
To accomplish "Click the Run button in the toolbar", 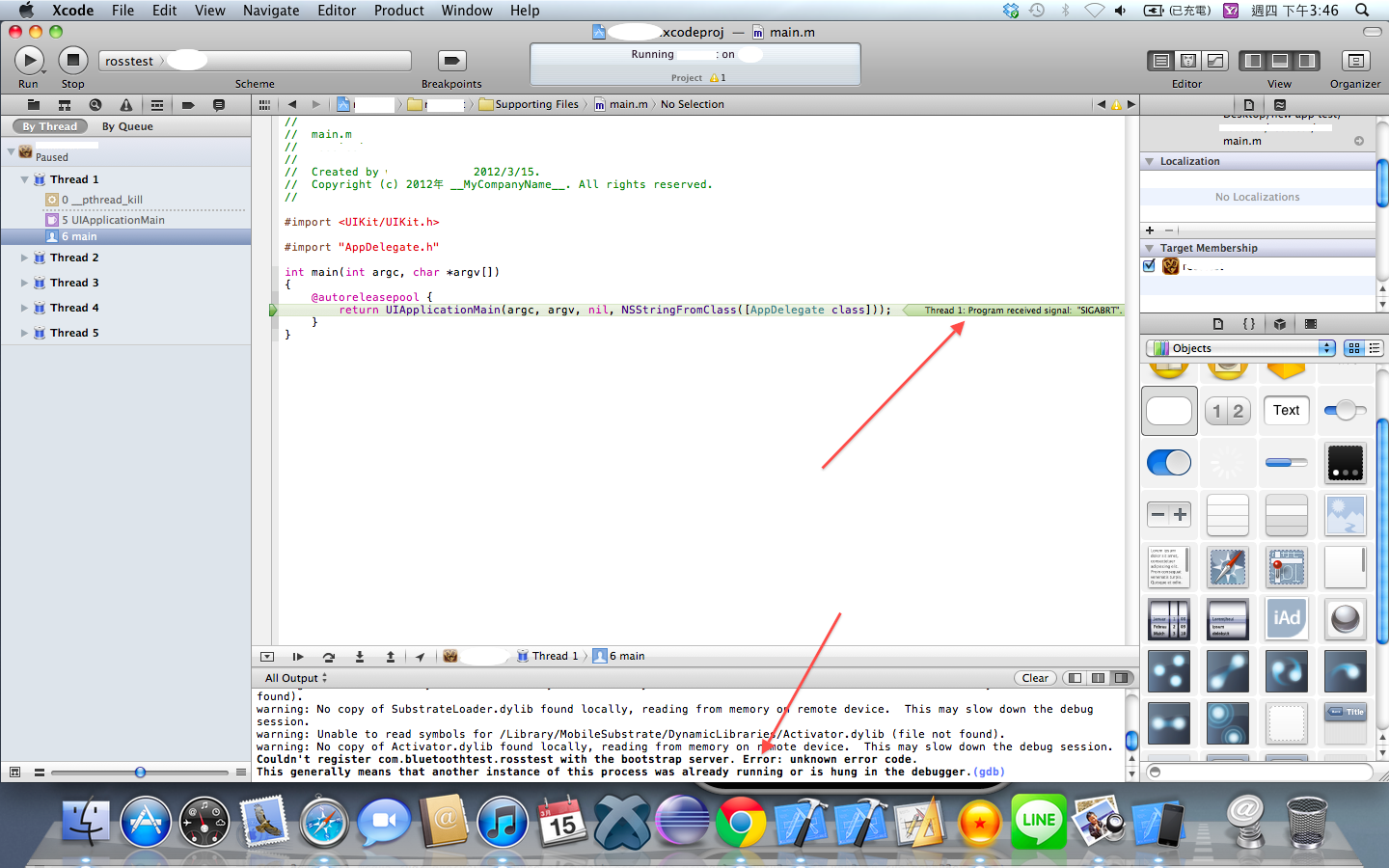I will tap(29, 60).
